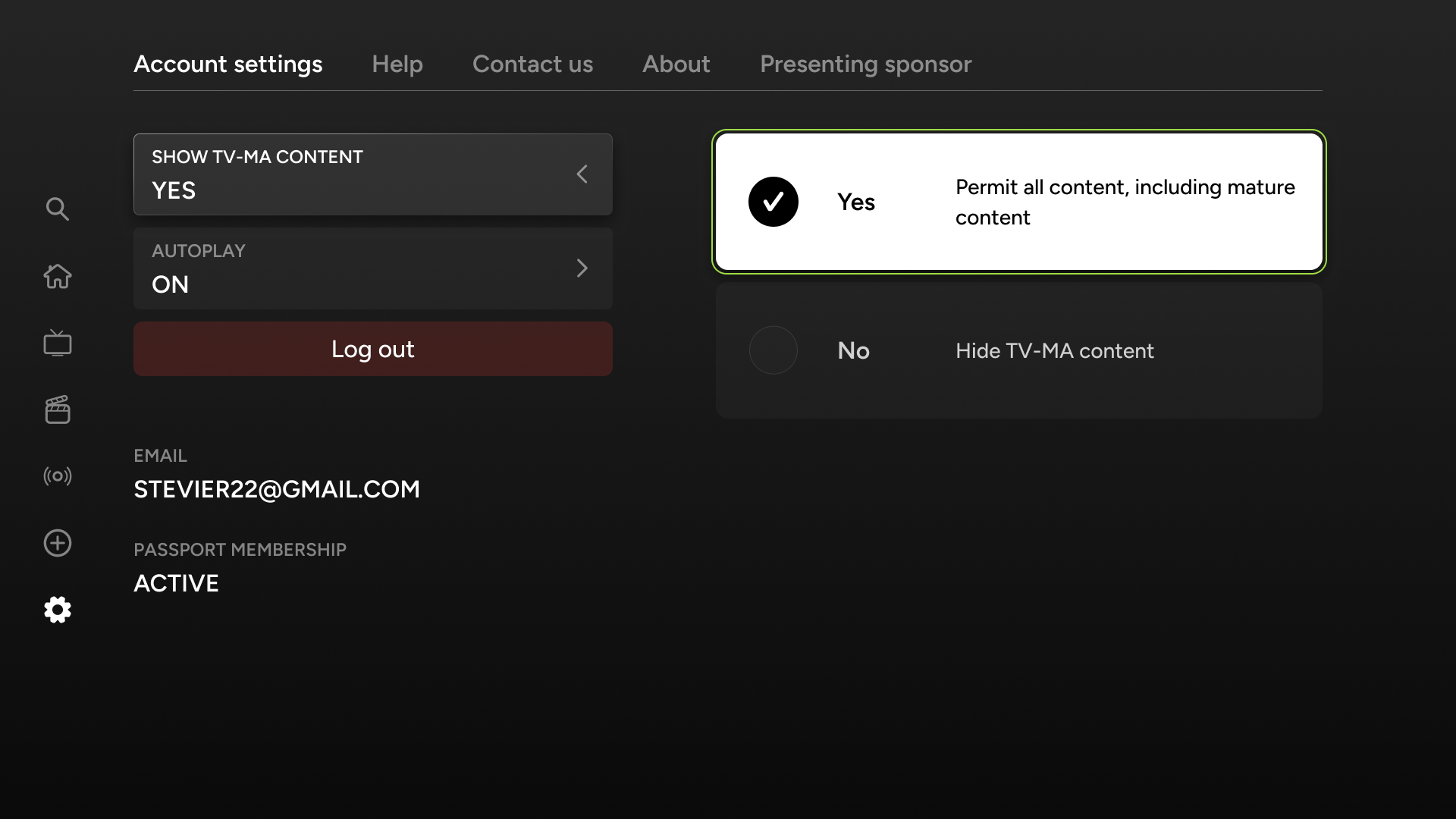Choose the Hide TV-MA content option

coord(1019,350)
